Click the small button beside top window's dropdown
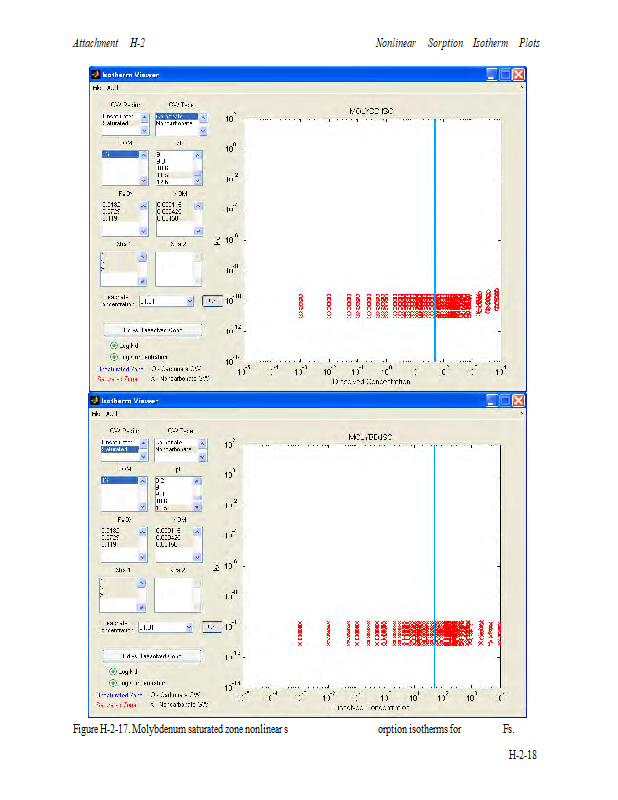 tap(212, 300)
